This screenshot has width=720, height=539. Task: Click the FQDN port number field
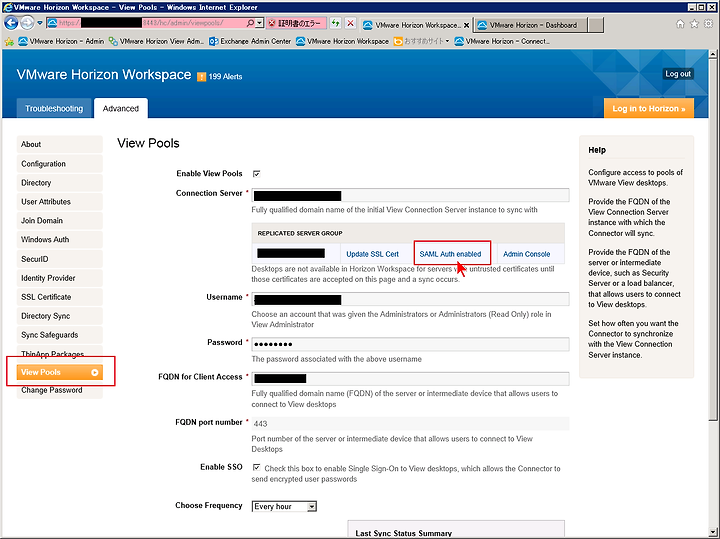click(x=410, y=423)
